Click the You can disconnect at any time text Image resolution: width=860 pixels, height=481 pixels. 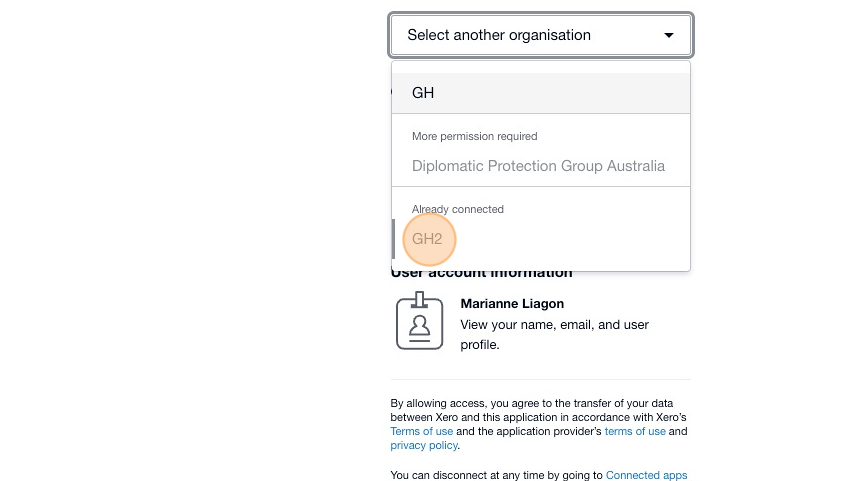pyautogui.click(x=496, y=475)
